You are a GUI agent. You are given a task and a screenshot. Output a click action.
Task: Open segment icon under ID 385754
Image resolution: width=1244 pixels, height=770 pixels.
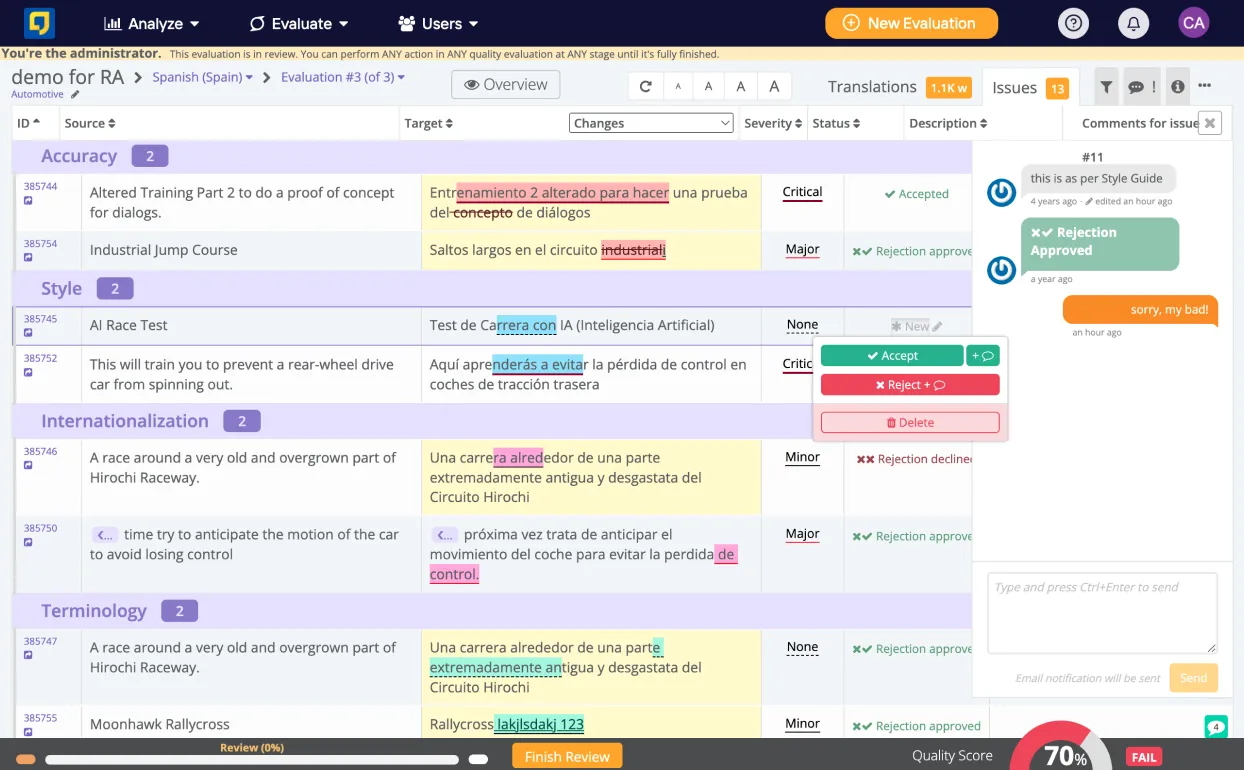(28, 258)
